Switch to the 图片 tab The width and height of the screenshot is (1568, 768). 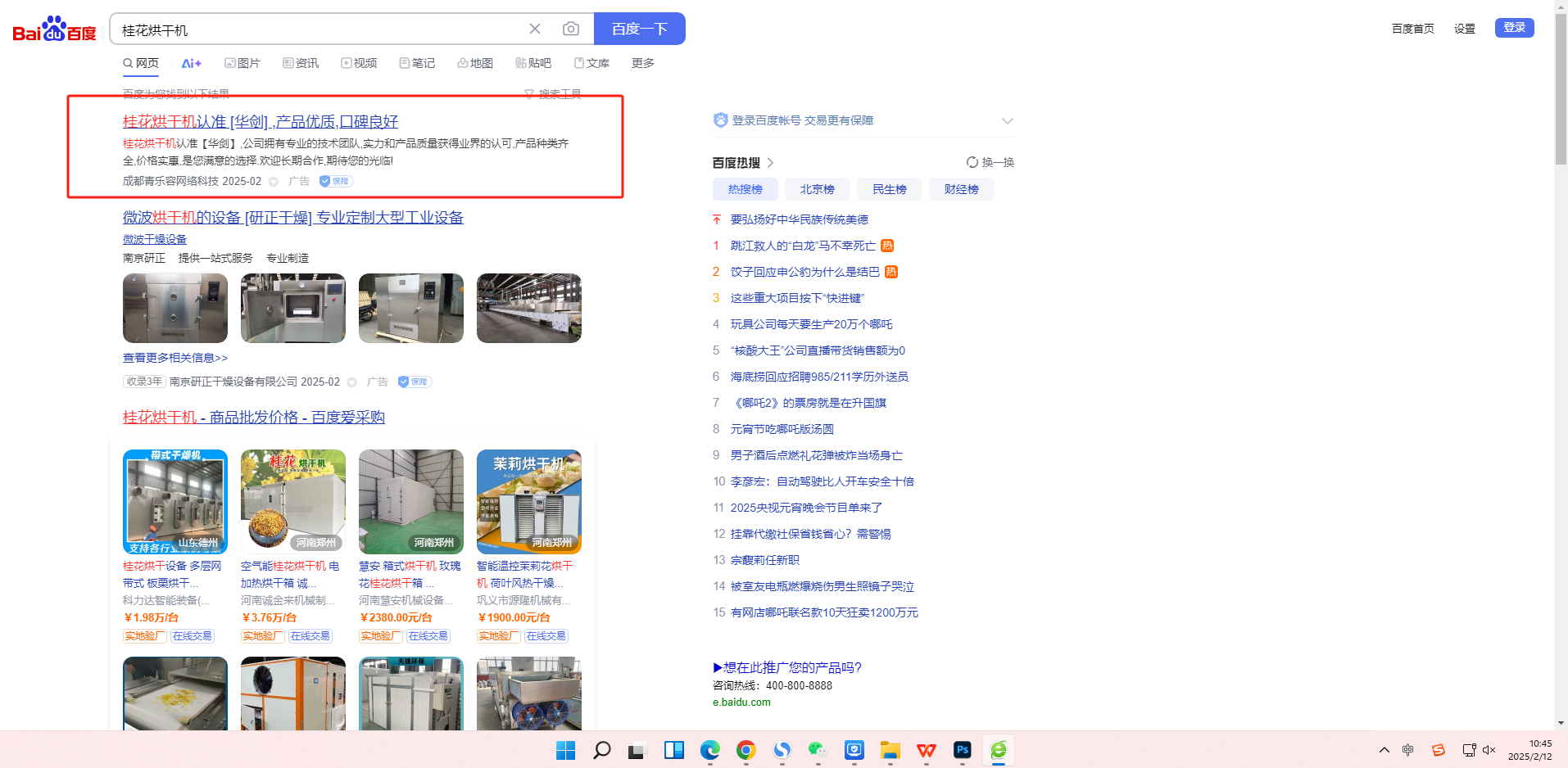click(242, 63)
